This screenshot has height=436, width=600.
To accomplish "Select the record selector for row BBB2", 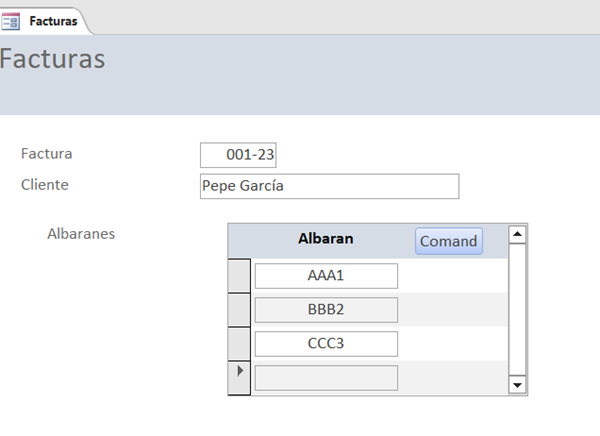I will [240, 309].
